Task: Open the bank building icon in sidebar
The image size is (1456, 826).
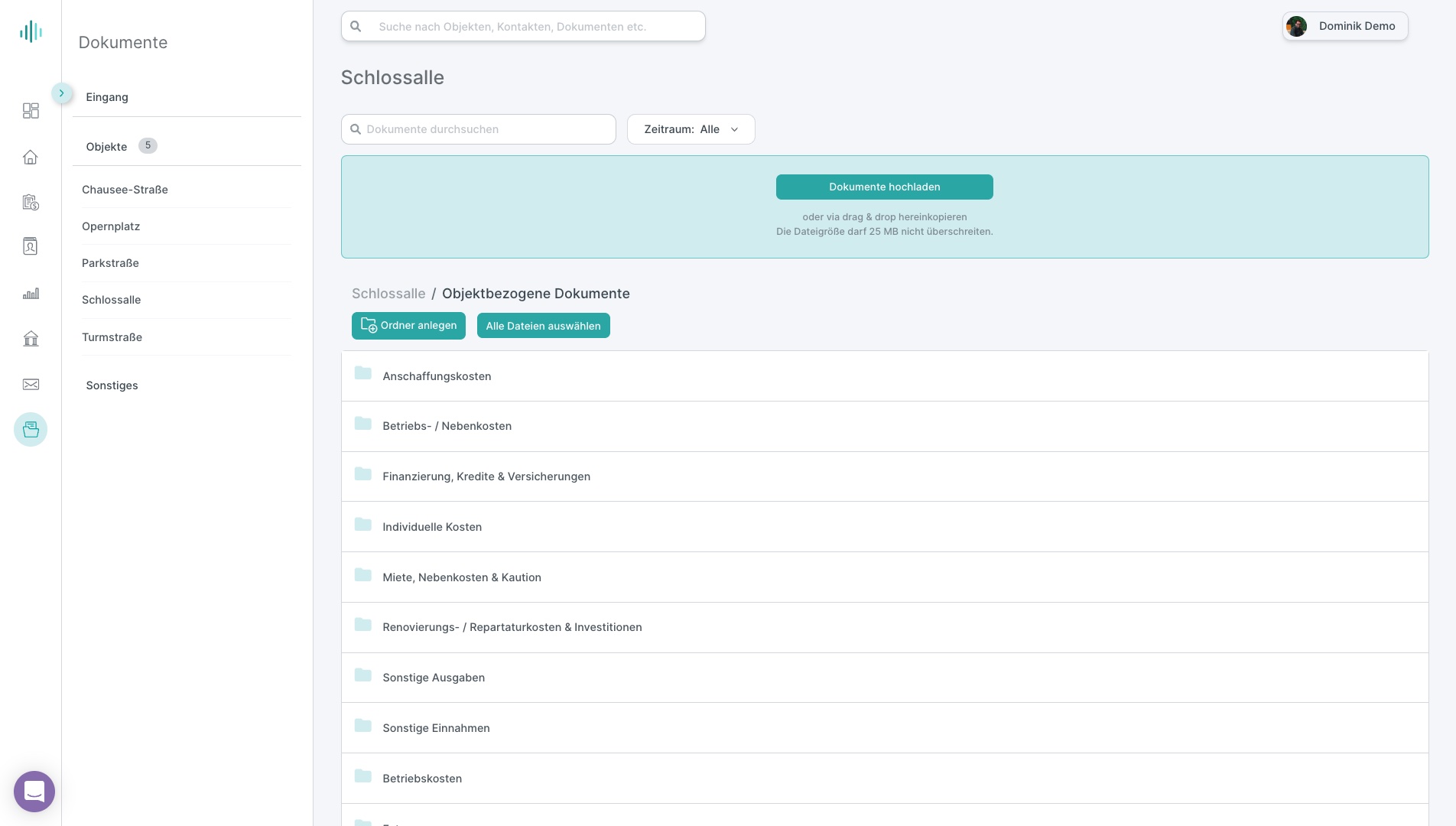Action: tap(31, 339)
